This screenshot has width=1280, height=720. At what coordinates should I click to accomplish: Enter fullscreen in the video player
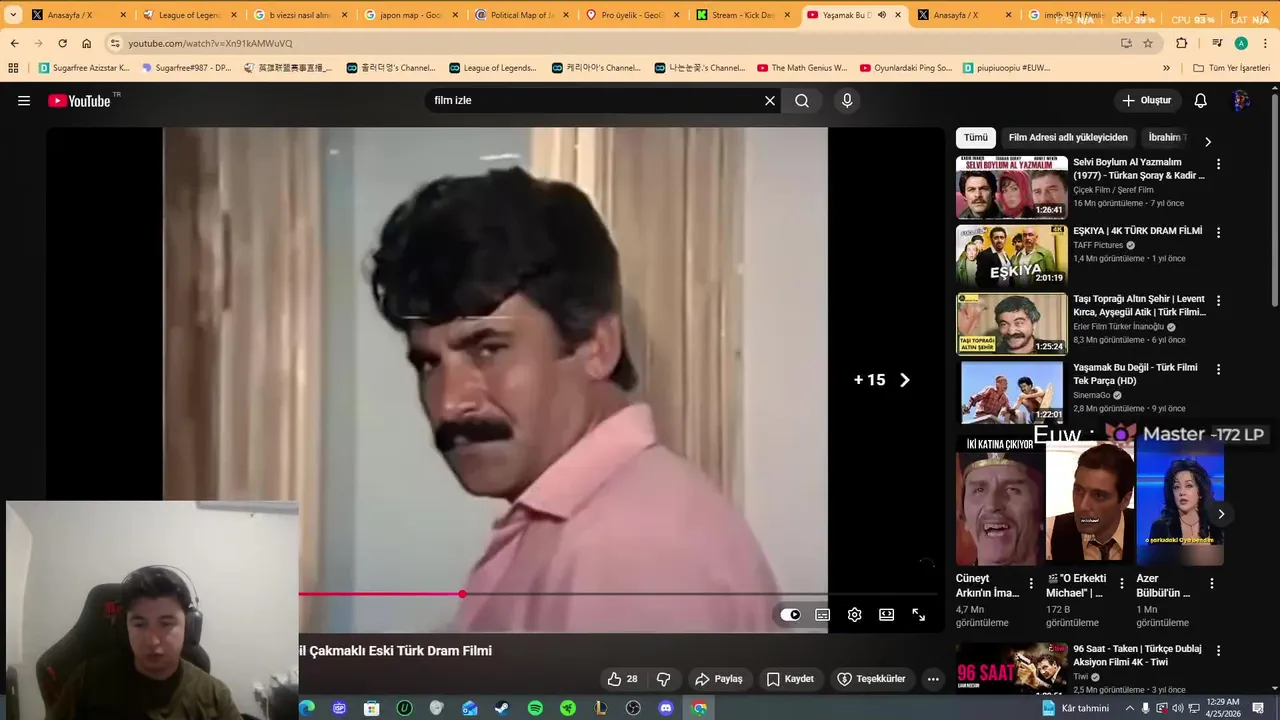pyautogui.click(x=918, y=615)
